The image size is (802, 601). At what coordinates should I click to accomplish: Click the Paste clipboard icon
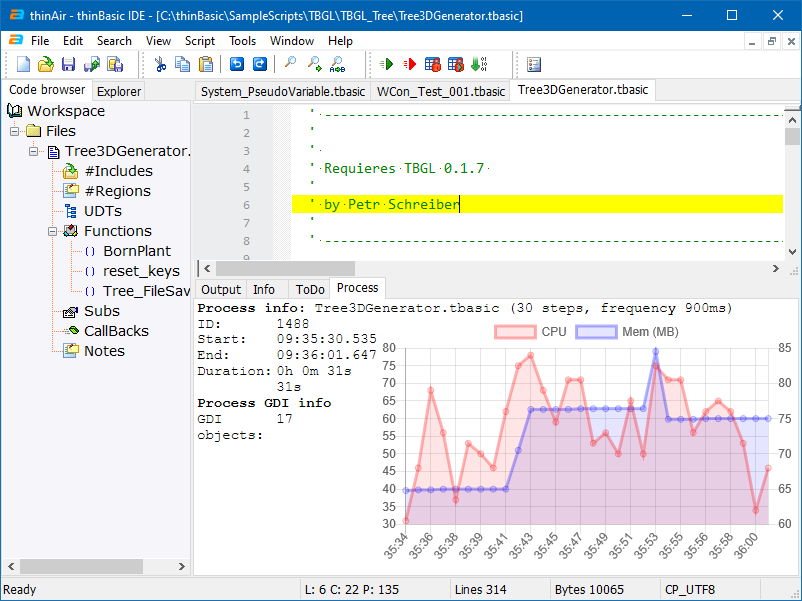pyautogui.click(x=206, y=65)
